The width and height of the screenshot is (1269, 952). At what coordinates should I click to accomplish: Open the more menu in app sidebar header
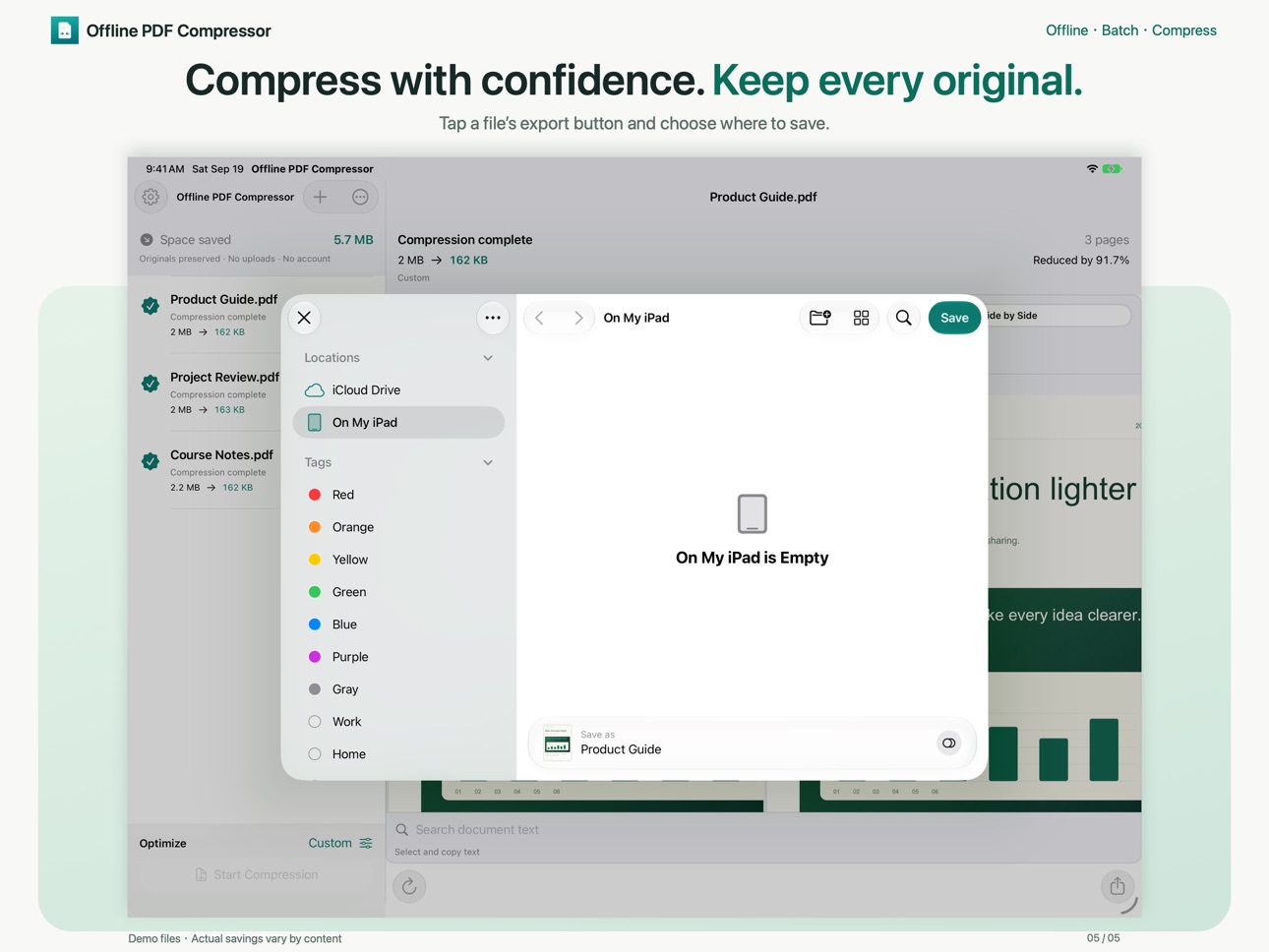360,197
